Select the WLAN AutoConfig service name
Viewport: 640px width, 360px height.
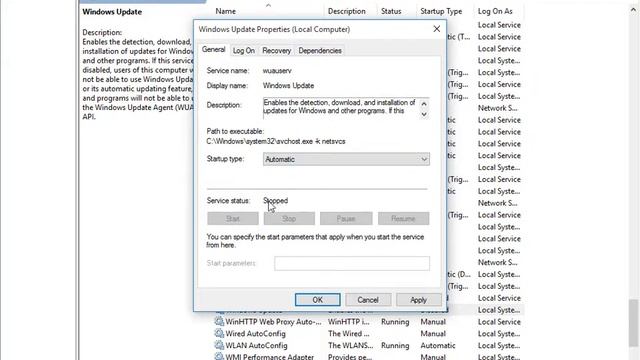coord(256,345)
